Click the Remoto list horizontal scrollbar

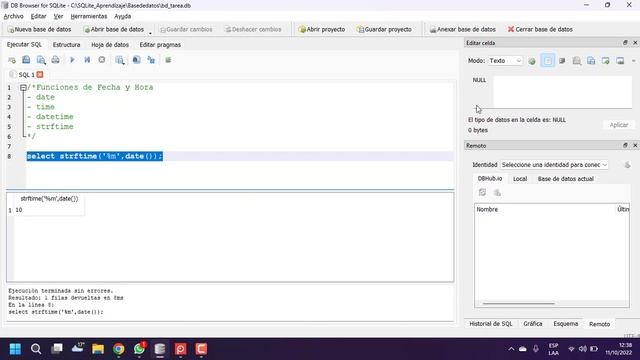(x=518, y=304)
